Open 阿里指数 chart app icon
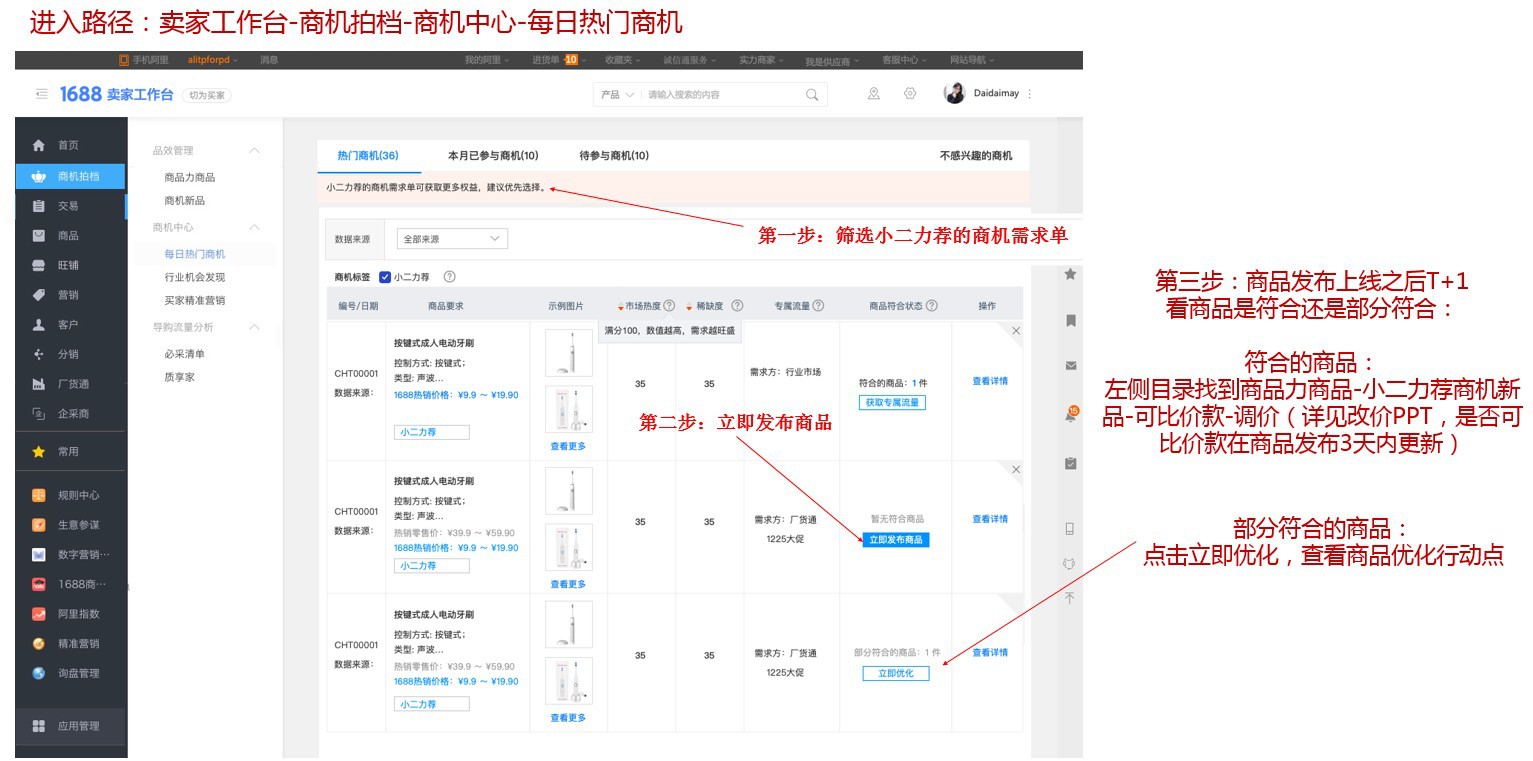 click(x=39, y=614)
